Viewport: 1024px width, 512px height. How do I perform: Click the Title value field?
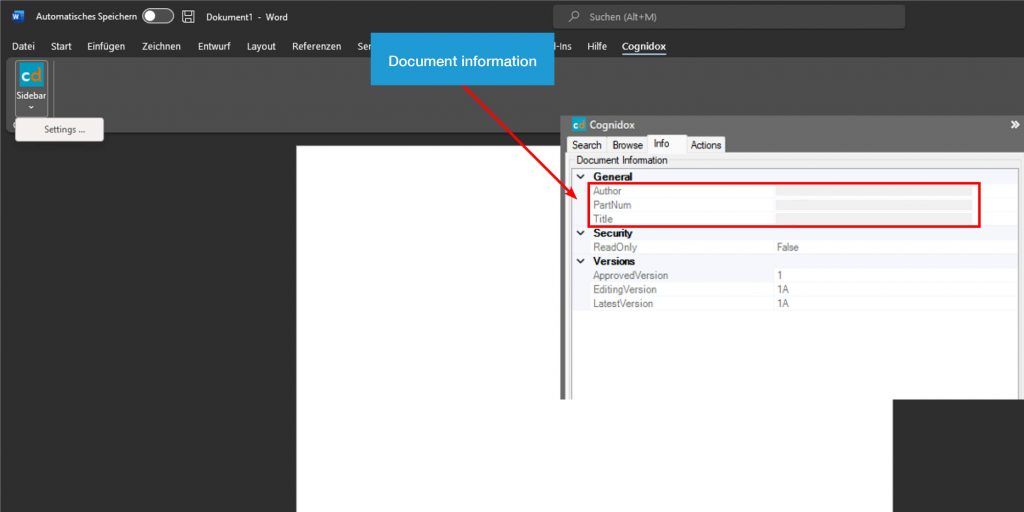pos(873,219)
